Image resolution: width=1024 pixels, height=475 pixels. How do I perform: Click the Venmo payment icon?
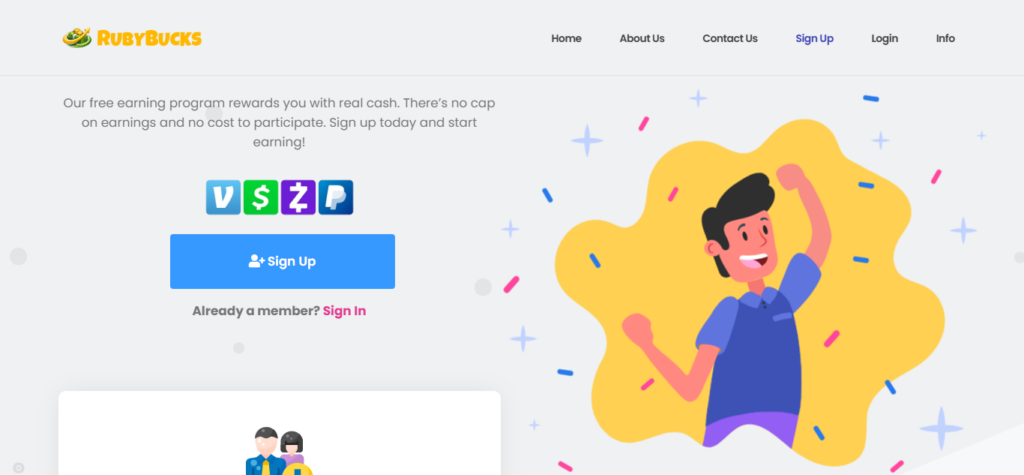tap(223, 197)
